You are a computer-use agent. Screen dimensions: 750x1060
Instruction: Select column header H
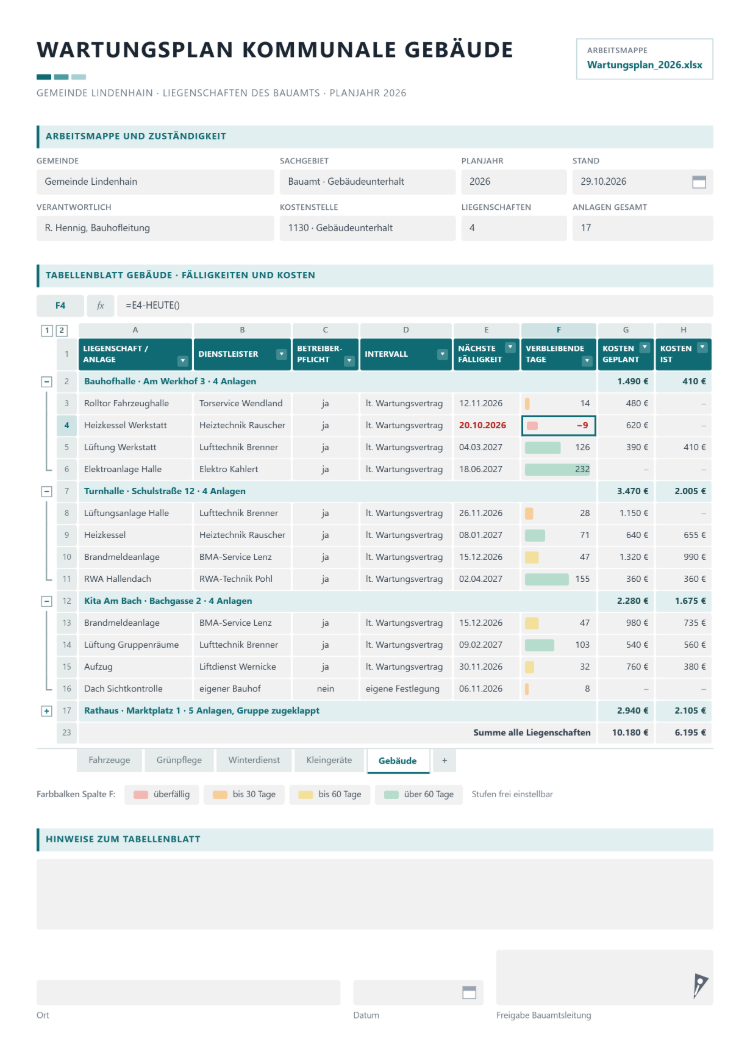[x=684, y=330]
